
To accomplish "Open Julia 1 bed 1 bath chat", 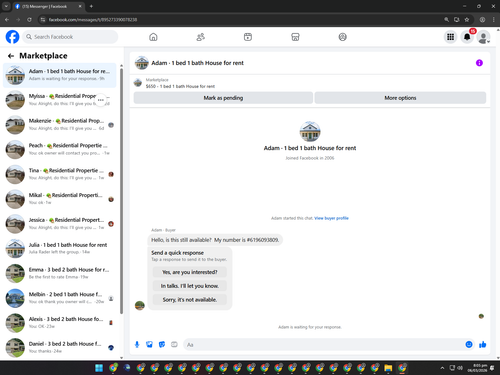I will [x=60, y=248].
